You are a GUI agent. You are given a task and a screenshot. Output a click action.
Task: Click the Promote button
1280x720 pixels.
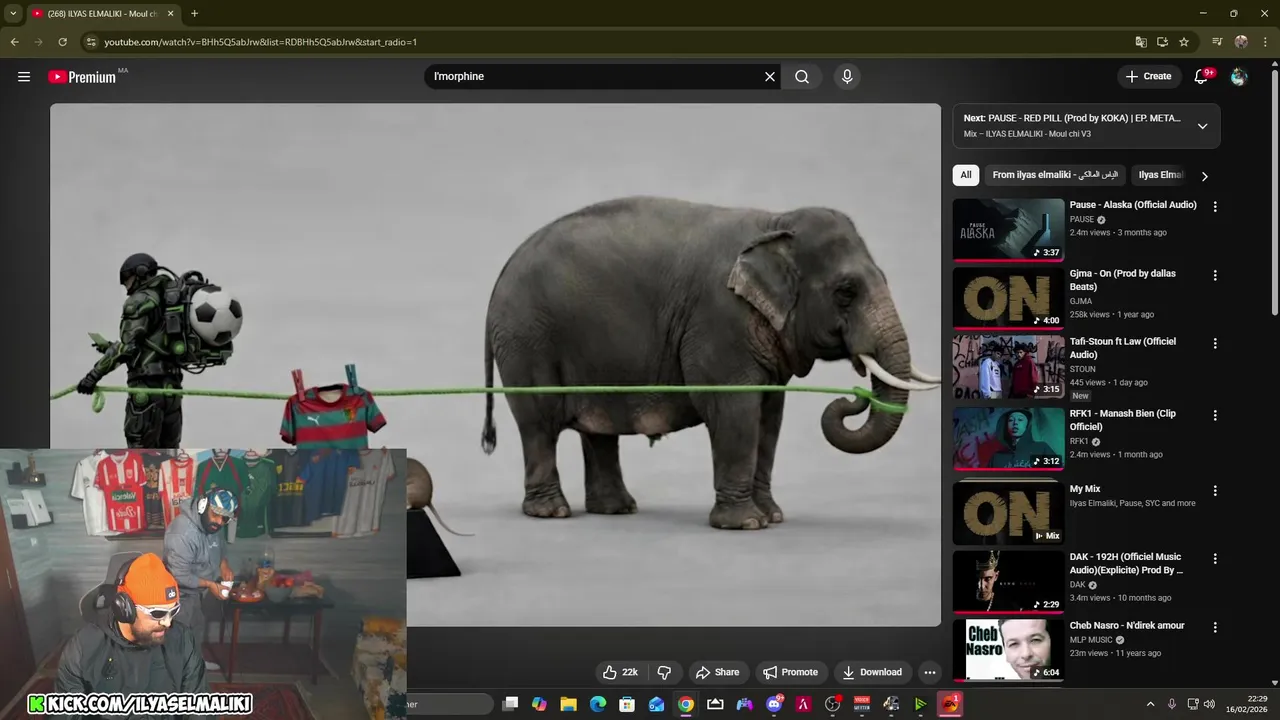tap(790, 672)
